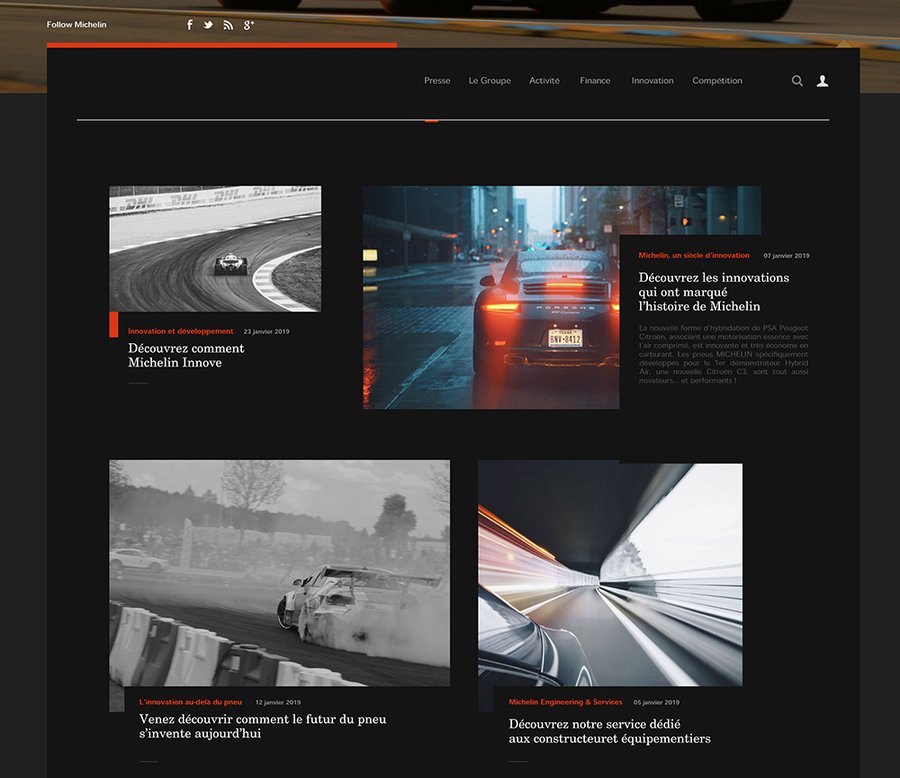The width and height of the screenshot is (900, 778).
Task: Select Le Groupe in navigation
Action: [x=489, y=81]
